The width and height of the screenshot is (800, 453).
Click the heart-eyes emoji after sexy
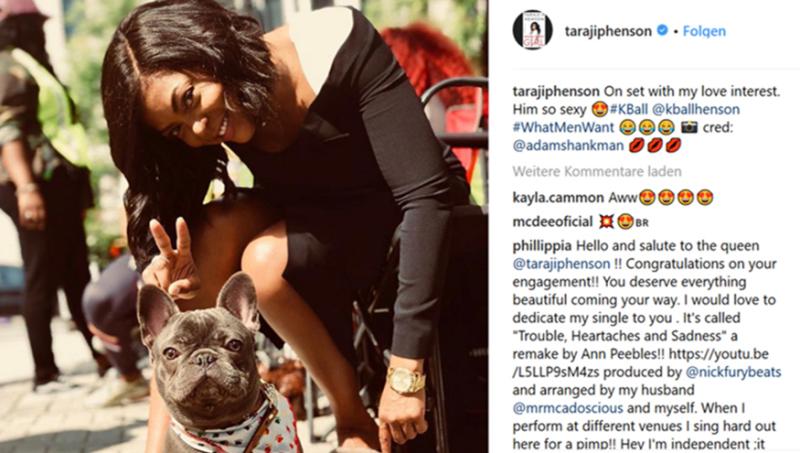click(600, 109)
